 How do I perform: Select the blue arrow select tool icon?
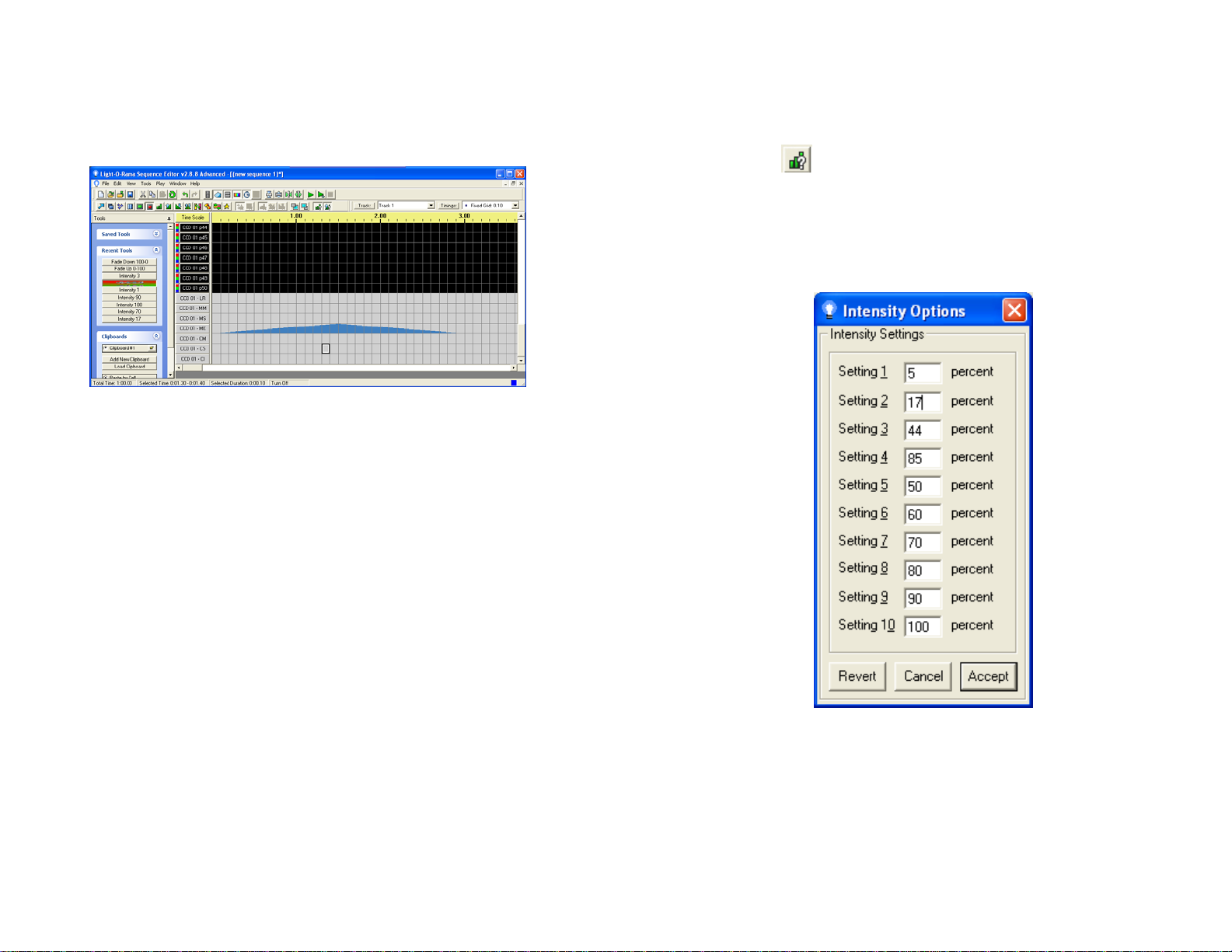(x=101, y=207)
